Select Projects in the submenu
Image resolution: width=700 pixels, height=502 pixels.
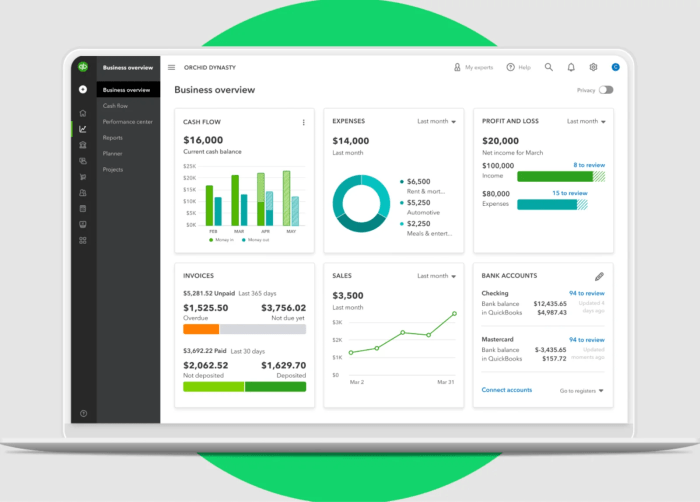[x=112, y=170]
